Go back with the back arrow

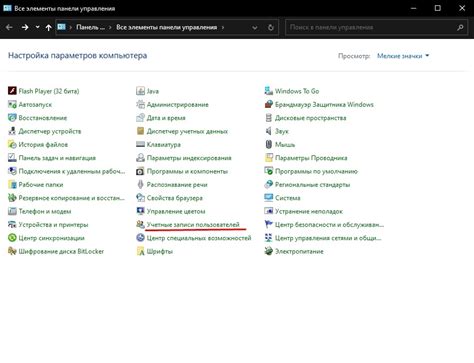tap(9, 27)
